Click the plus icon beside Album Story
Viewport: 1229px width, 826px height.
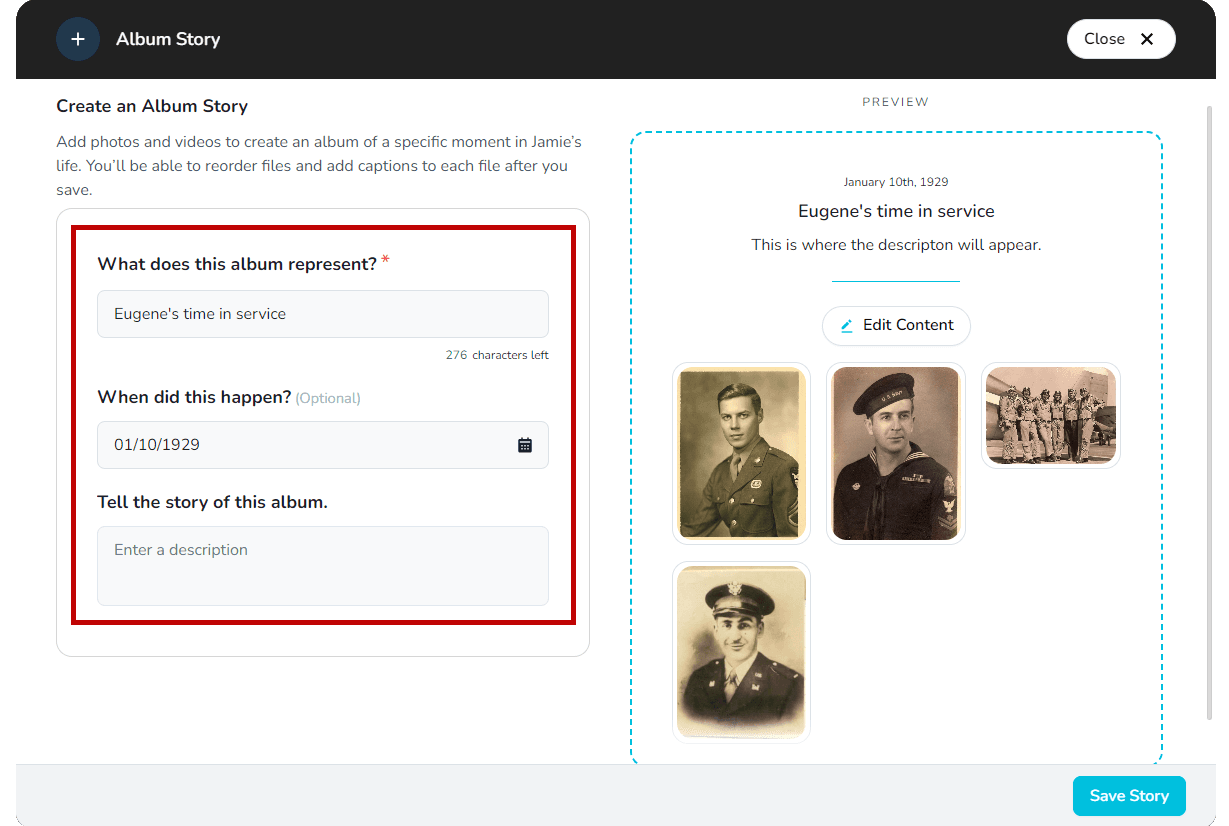pyautogui.click(x=78, y=39)
